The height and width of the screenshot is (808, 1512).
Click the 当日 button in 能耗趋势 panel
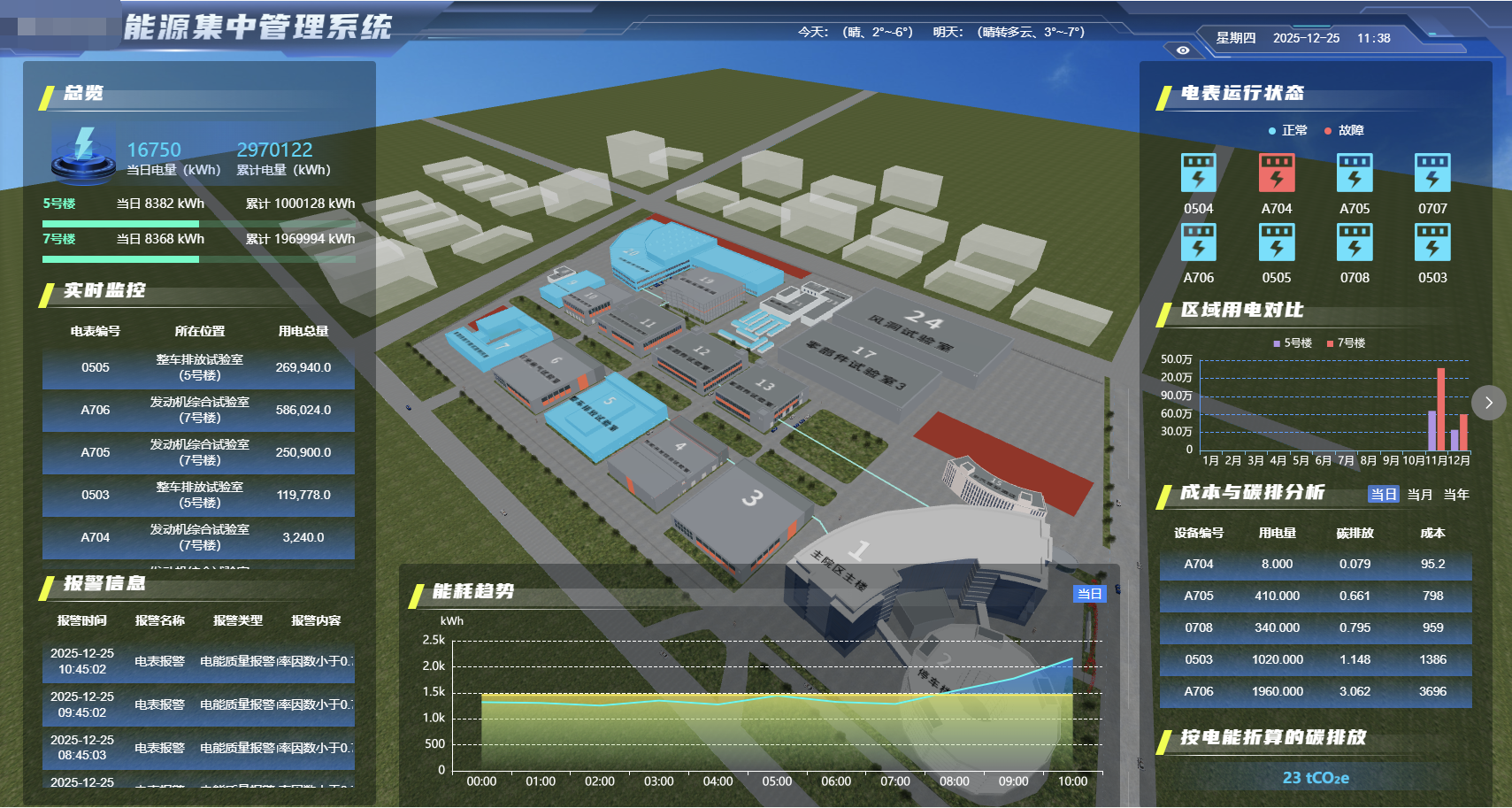coord(1089,594)
